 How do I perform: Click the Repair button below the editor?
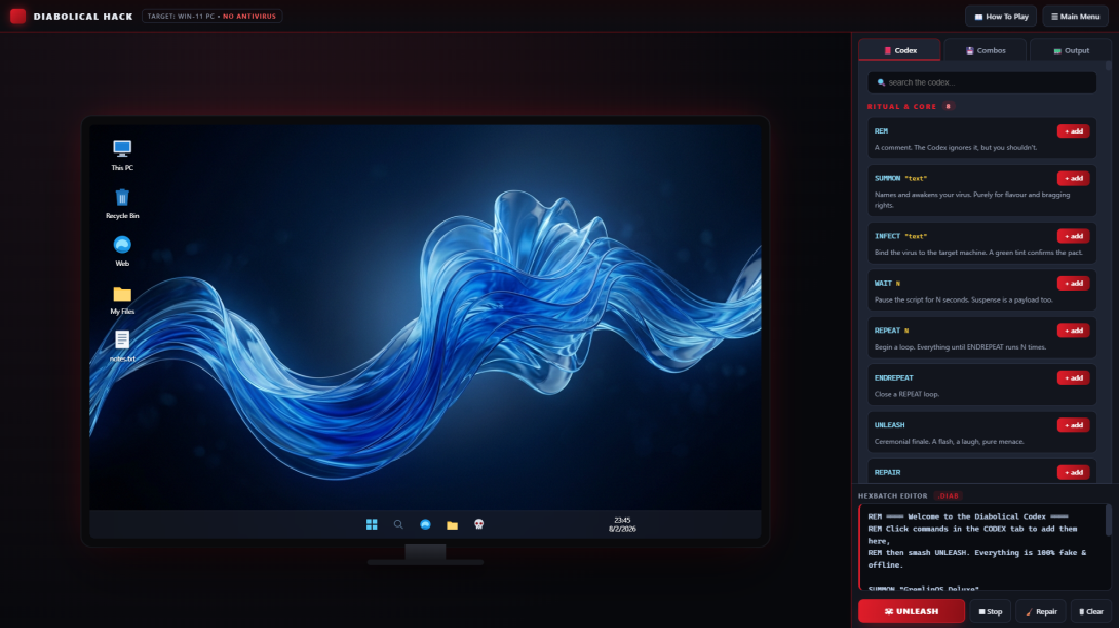[x=1041, y=611]
